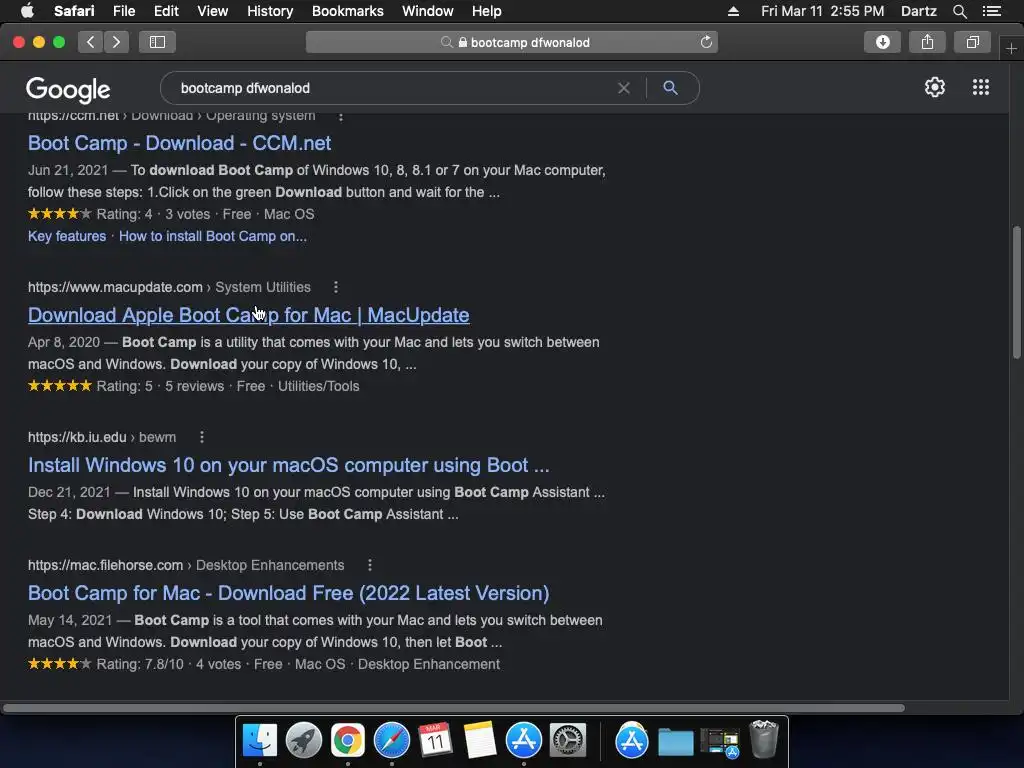Screen dimensions: 1024x768
Task: Show all tabs overview button
Action: [972, 42]
